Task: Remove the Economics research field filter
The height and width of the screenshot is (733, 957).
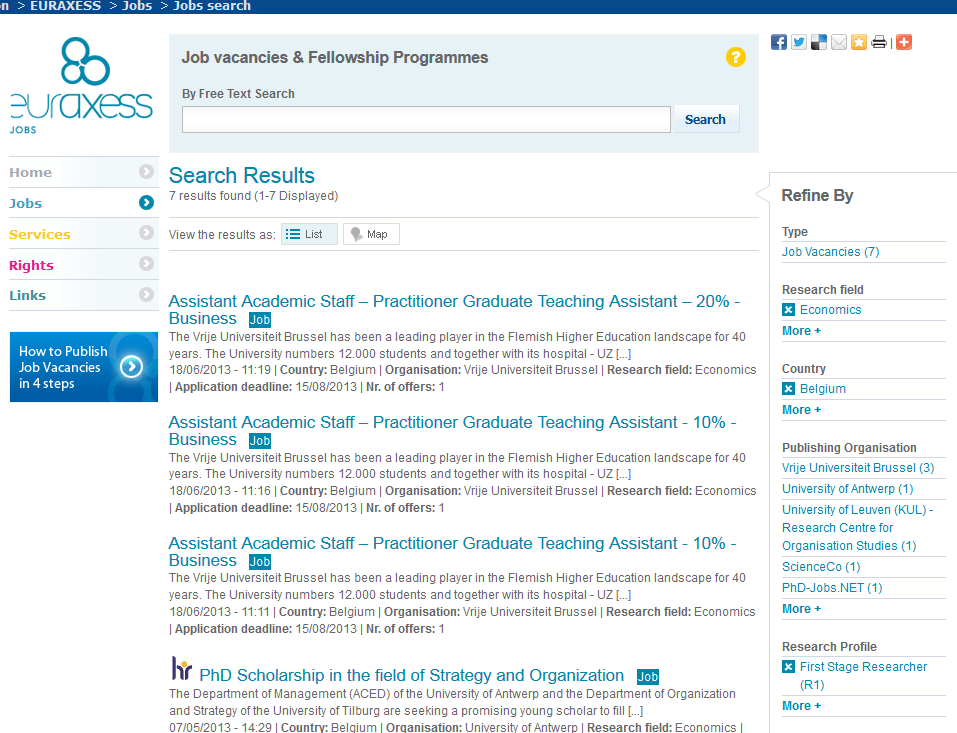Action: coord(789,309)
